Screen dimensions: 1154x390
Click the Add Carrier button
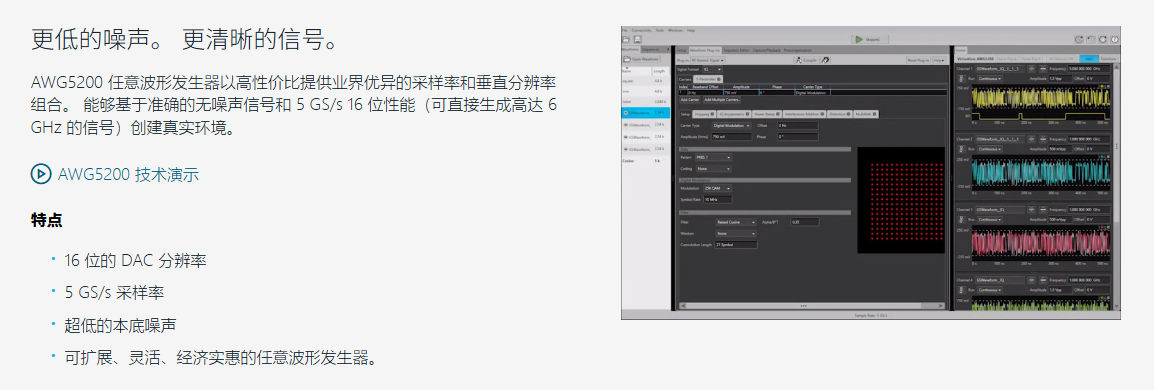pyautogui.click(x=689, y=99)
